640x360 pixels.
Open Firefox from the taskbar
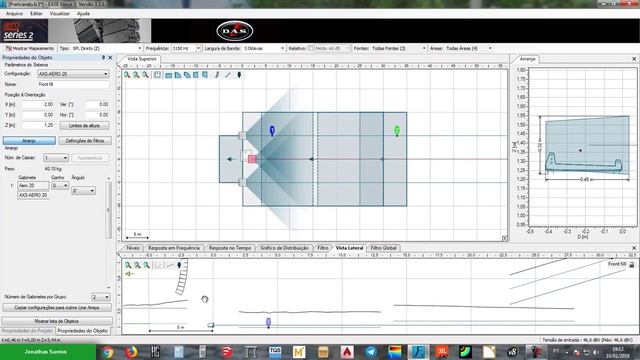tap(131, 352)
